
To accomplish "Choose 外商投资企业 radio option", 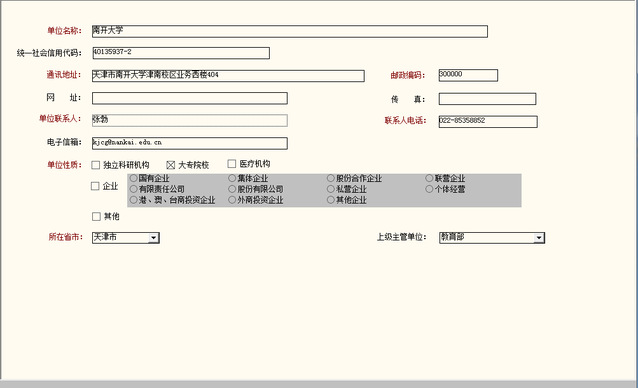I will (232, 200).
